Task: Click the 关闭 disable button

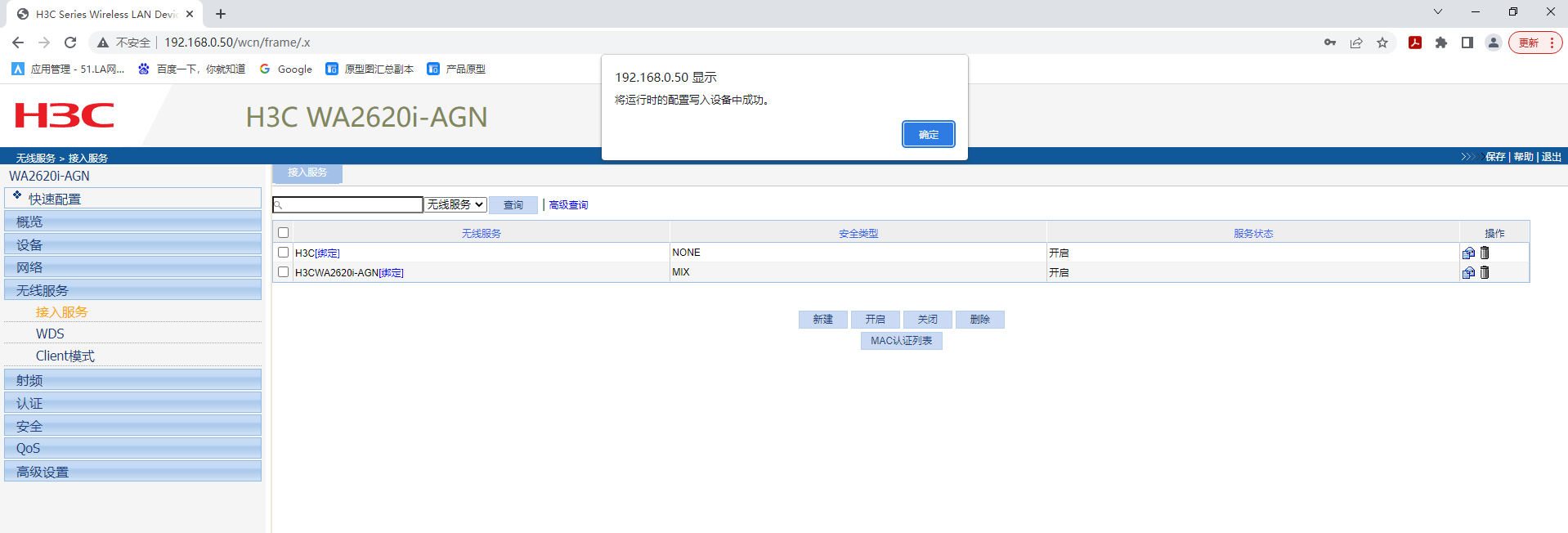Action: [x=927, y=320]
